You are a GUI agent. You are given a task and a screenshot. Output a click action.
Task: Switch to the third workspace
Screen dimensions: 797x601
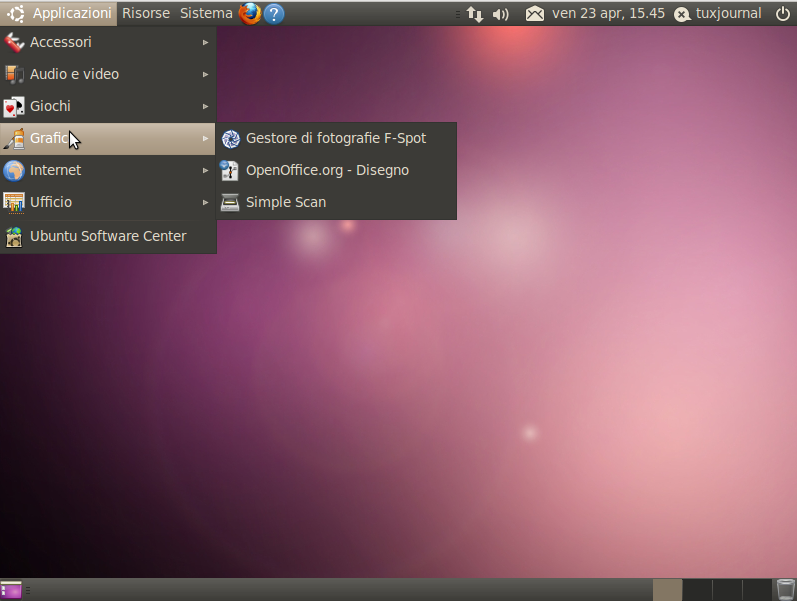click(727, 590)
